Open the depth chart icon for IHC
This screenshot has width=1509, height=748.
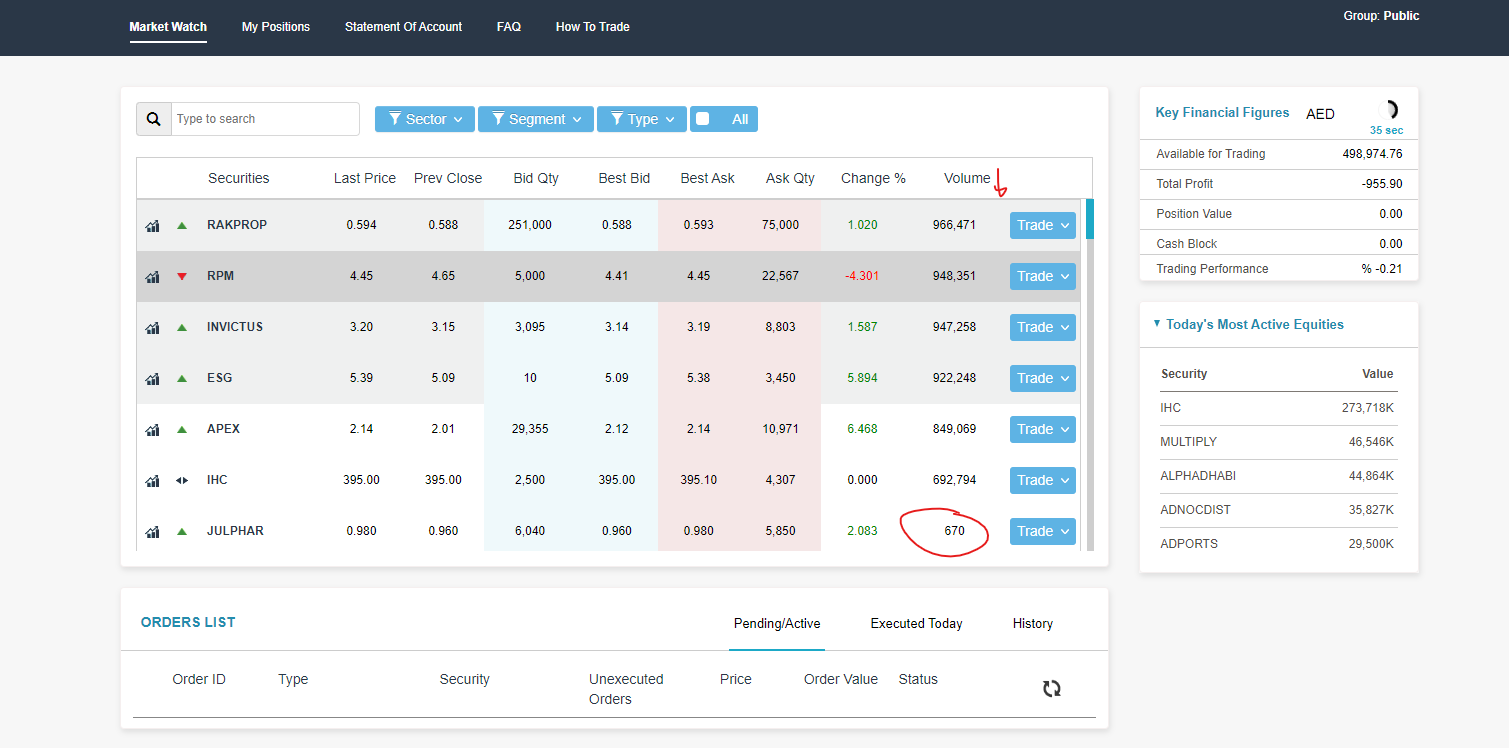152,480
